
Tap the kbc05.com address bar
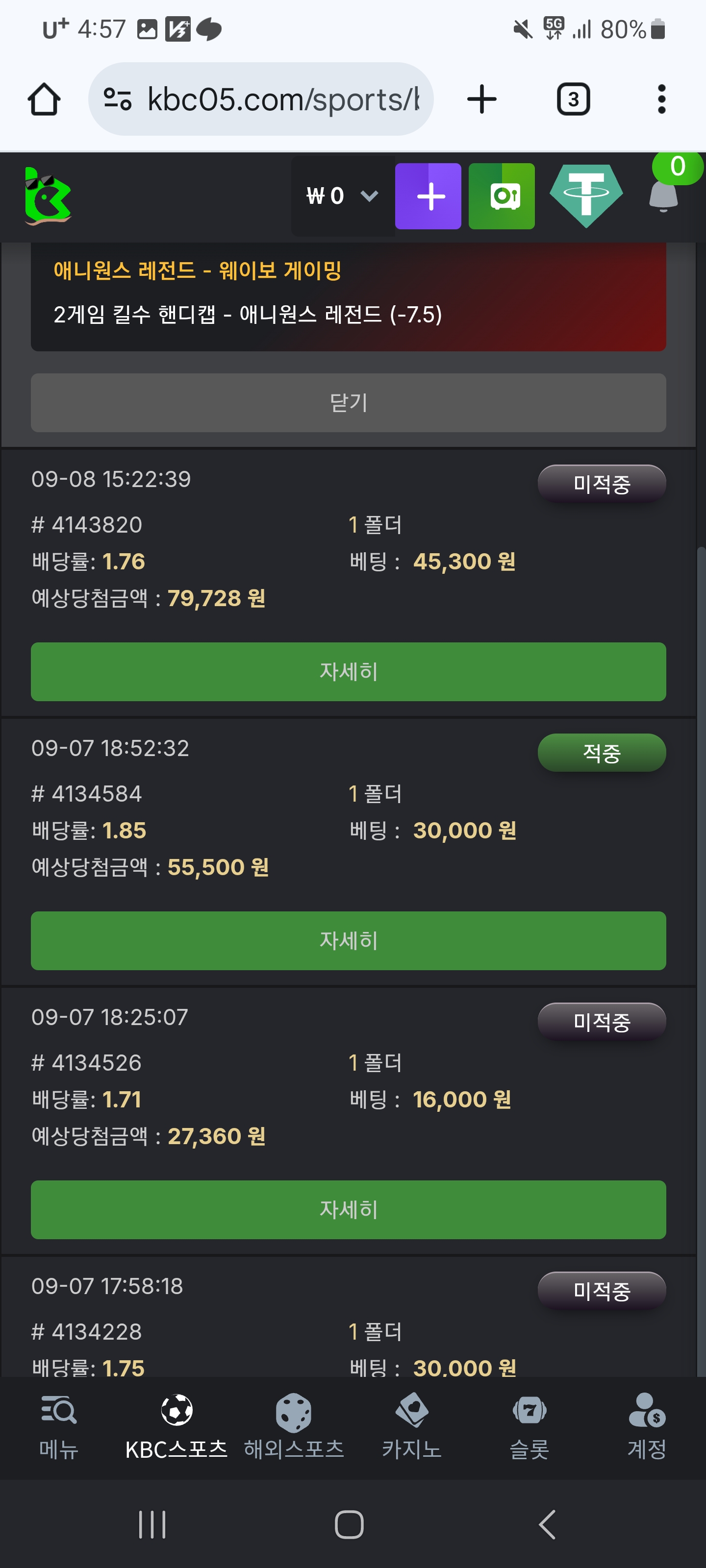coord(261,99)
